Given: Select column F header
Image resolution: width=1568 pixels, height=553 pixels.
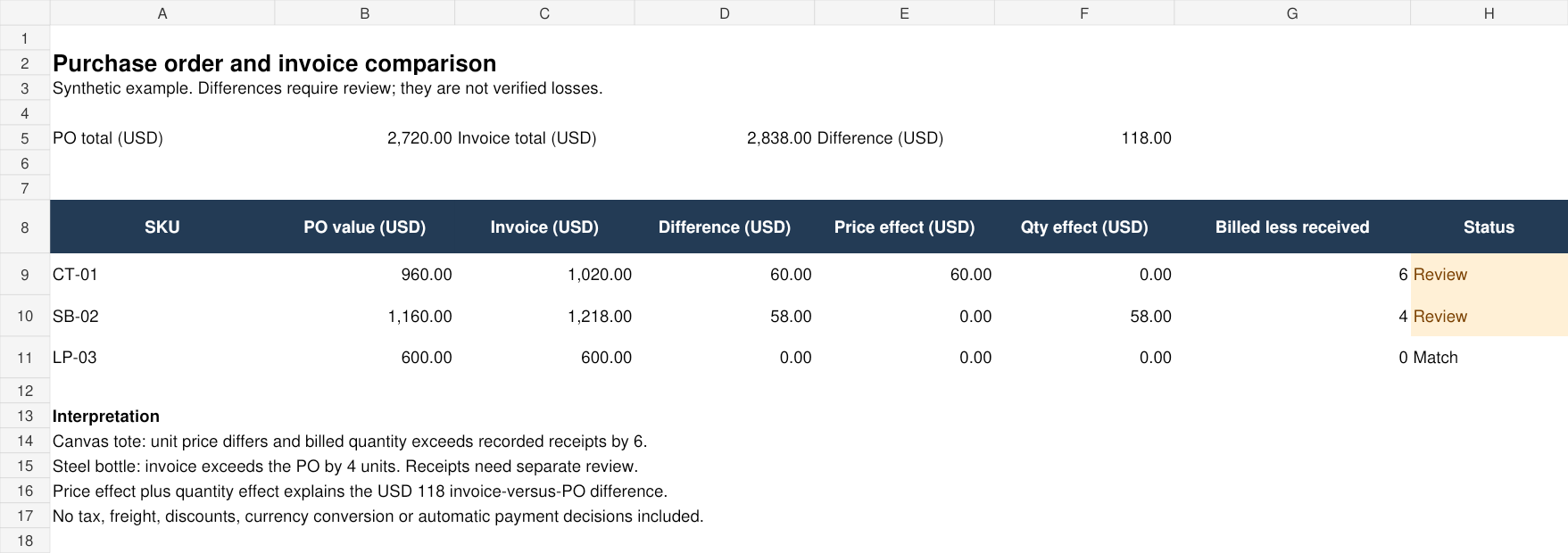Looking at the screenshot, I should 1084,12.
